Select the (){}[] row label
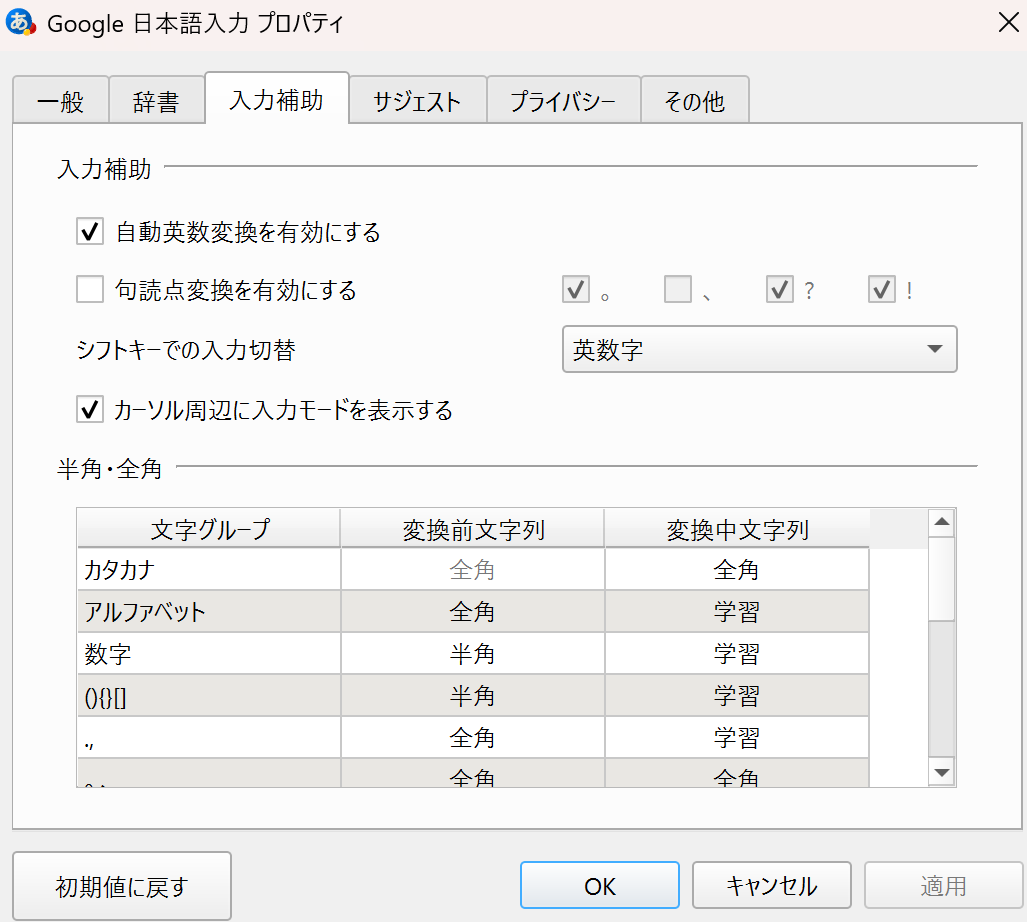The height and width of the screenshot is (922, 1027). pos(209,695)
